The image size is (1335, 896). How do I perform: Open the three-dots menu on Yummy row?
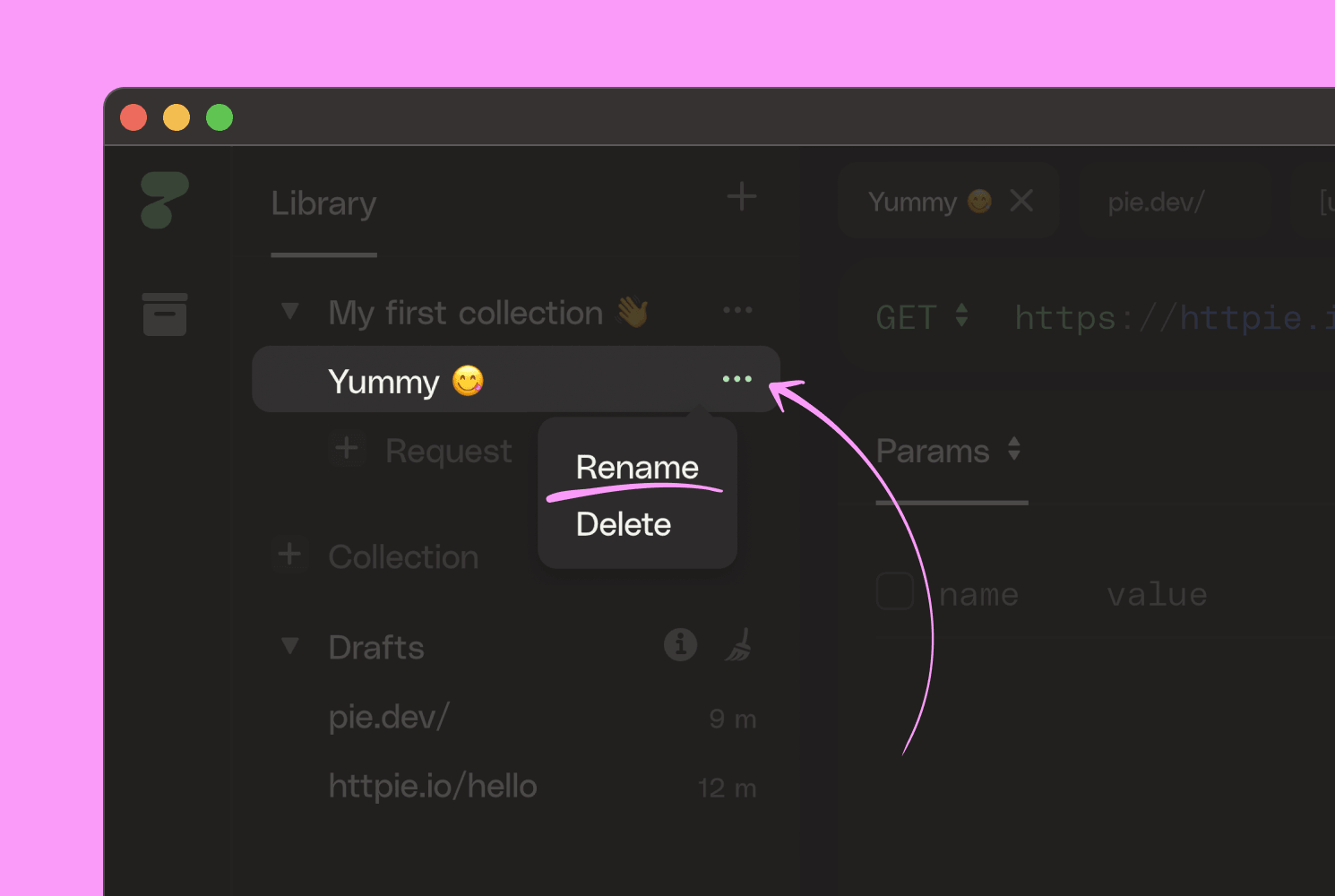click(x=737, y=379)
